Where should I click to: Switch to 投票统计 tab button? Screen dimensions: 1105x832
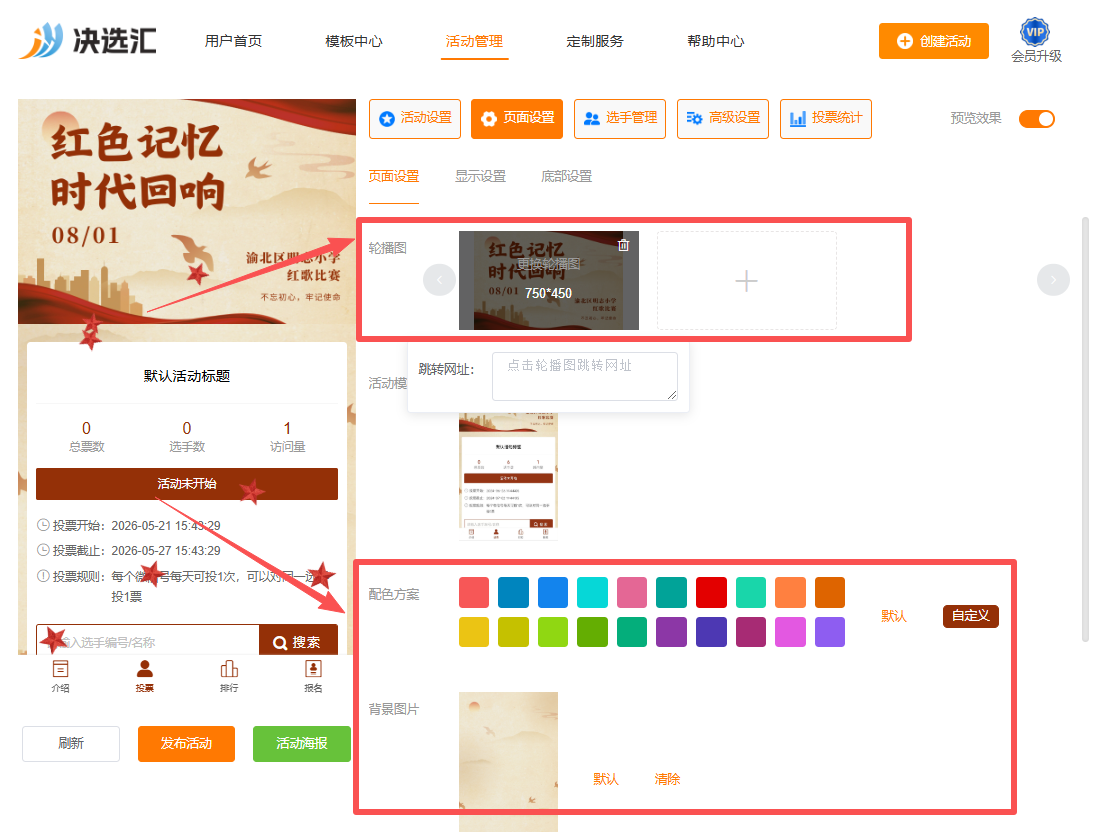click(826, 118)
